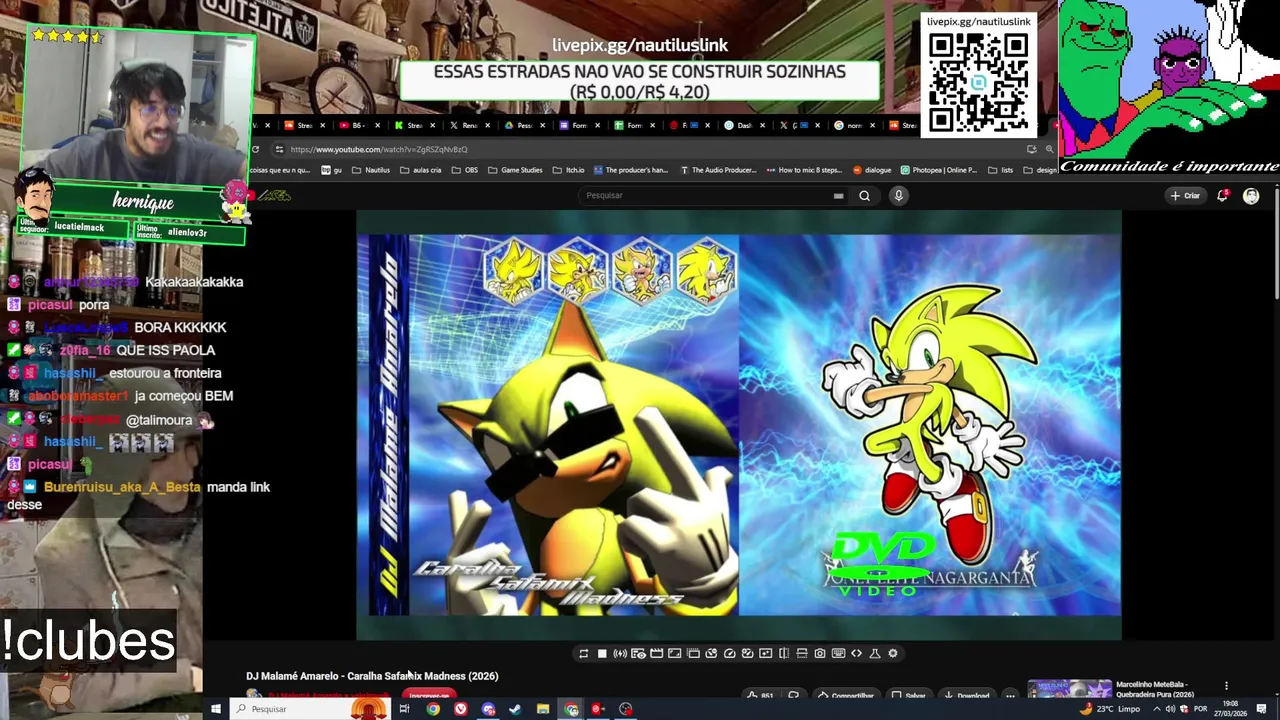Open the gear options icon in the player toolbar
Screen dimensions: 1280x720
pos(893,653)
